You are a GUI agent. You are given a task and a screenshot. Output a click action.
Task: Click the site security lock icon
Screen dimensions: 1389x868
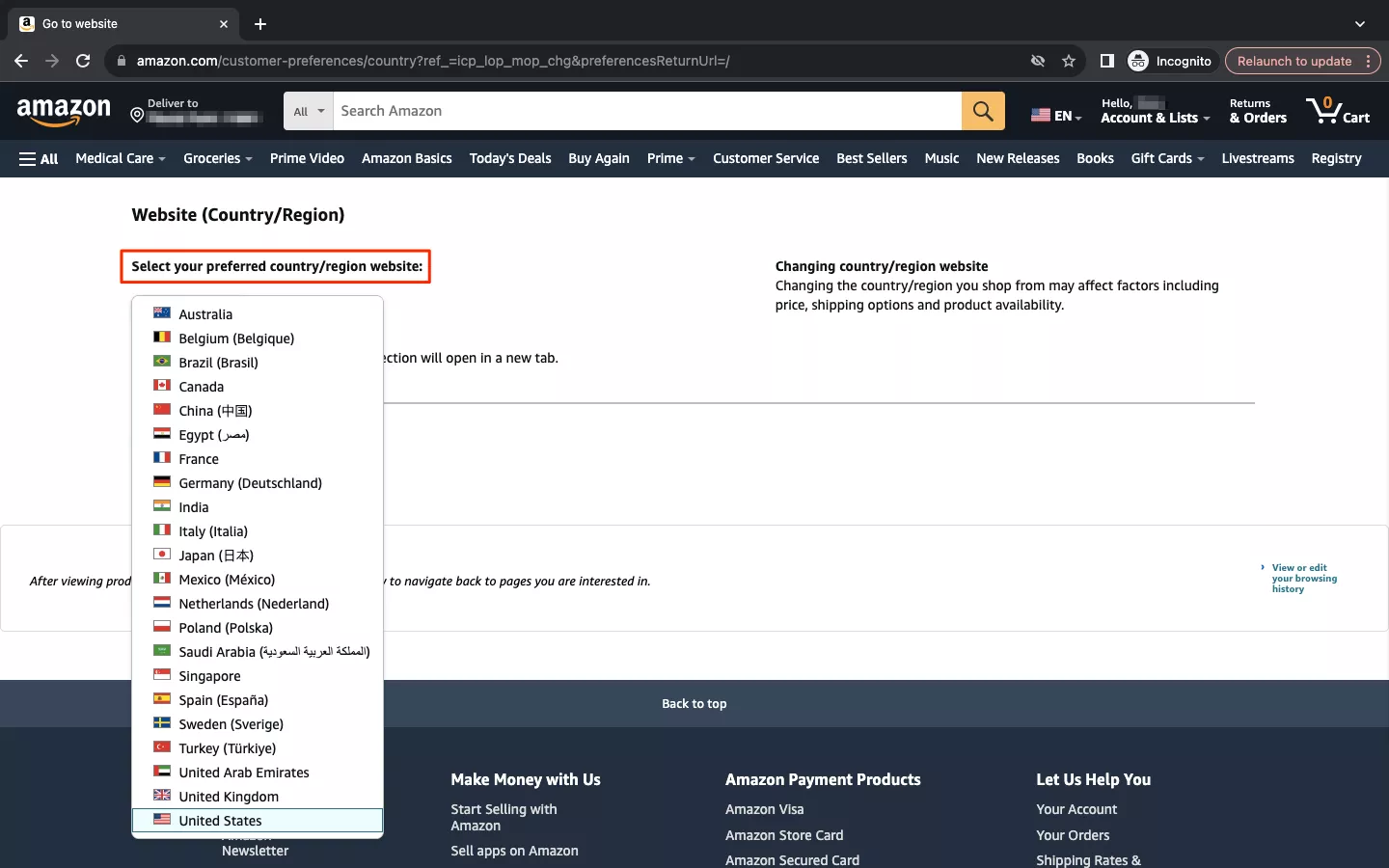pyautogui.click(x=122, y=61)
